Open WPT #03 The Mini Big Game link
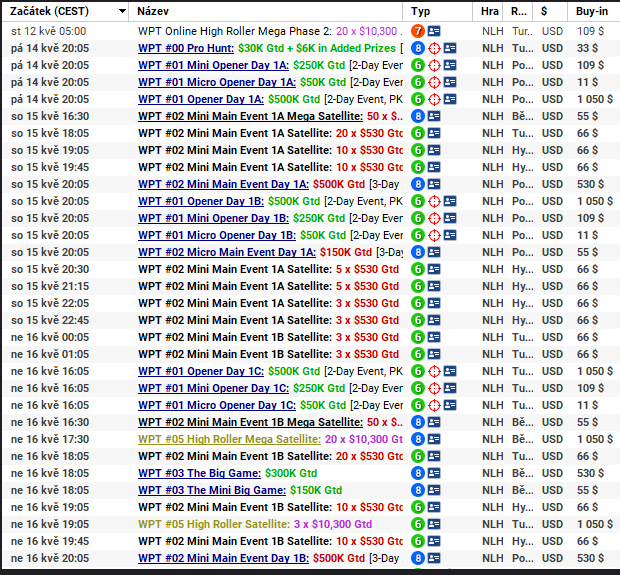The image size is (620, 575). pyautogui.click(x=212, y=490)
